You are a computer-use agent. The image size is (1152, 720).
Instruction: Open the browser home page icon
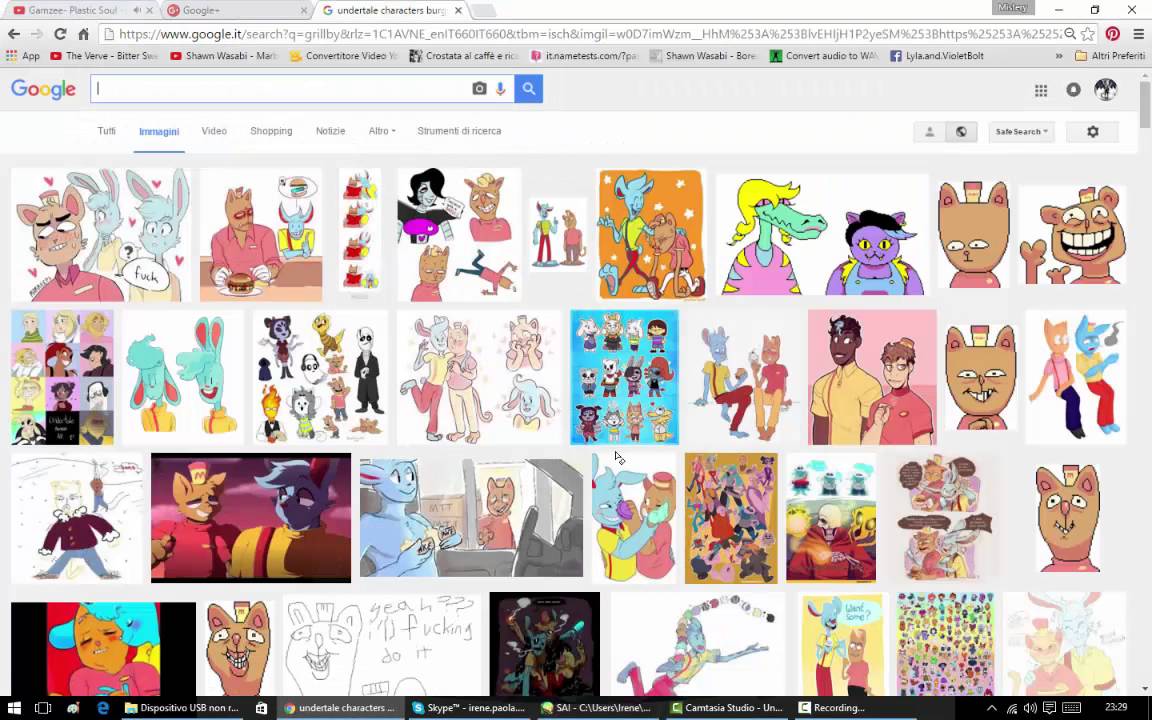click(84, 34)
